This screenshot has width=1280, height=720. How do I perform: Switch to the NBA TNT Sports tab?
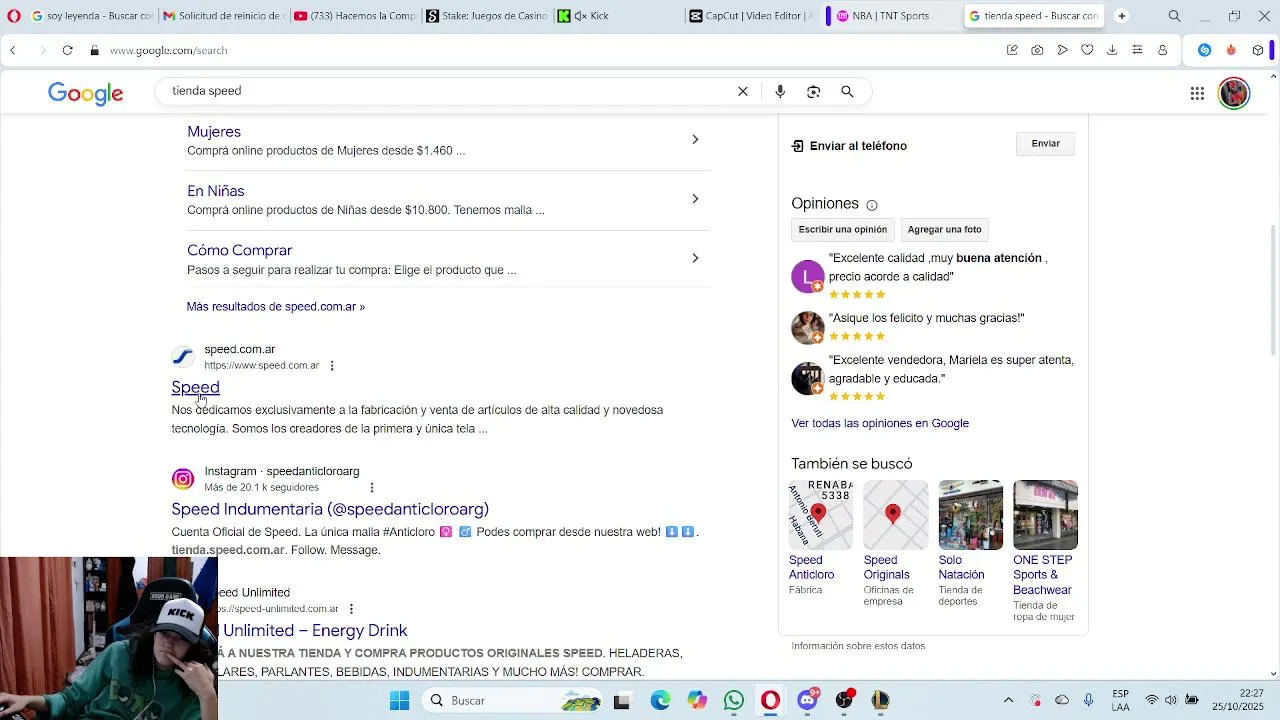[x=890, y=16]
